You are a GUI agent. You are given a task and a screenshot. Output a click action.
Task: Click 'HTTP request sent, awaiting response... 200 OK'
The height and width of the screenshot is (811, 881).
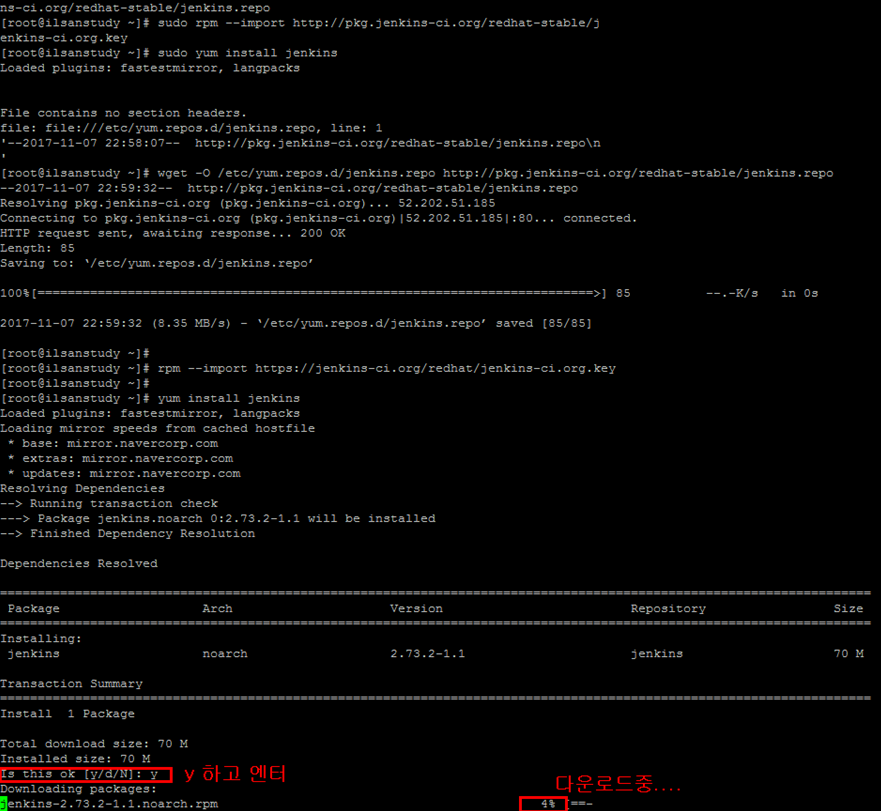(173, 233)
